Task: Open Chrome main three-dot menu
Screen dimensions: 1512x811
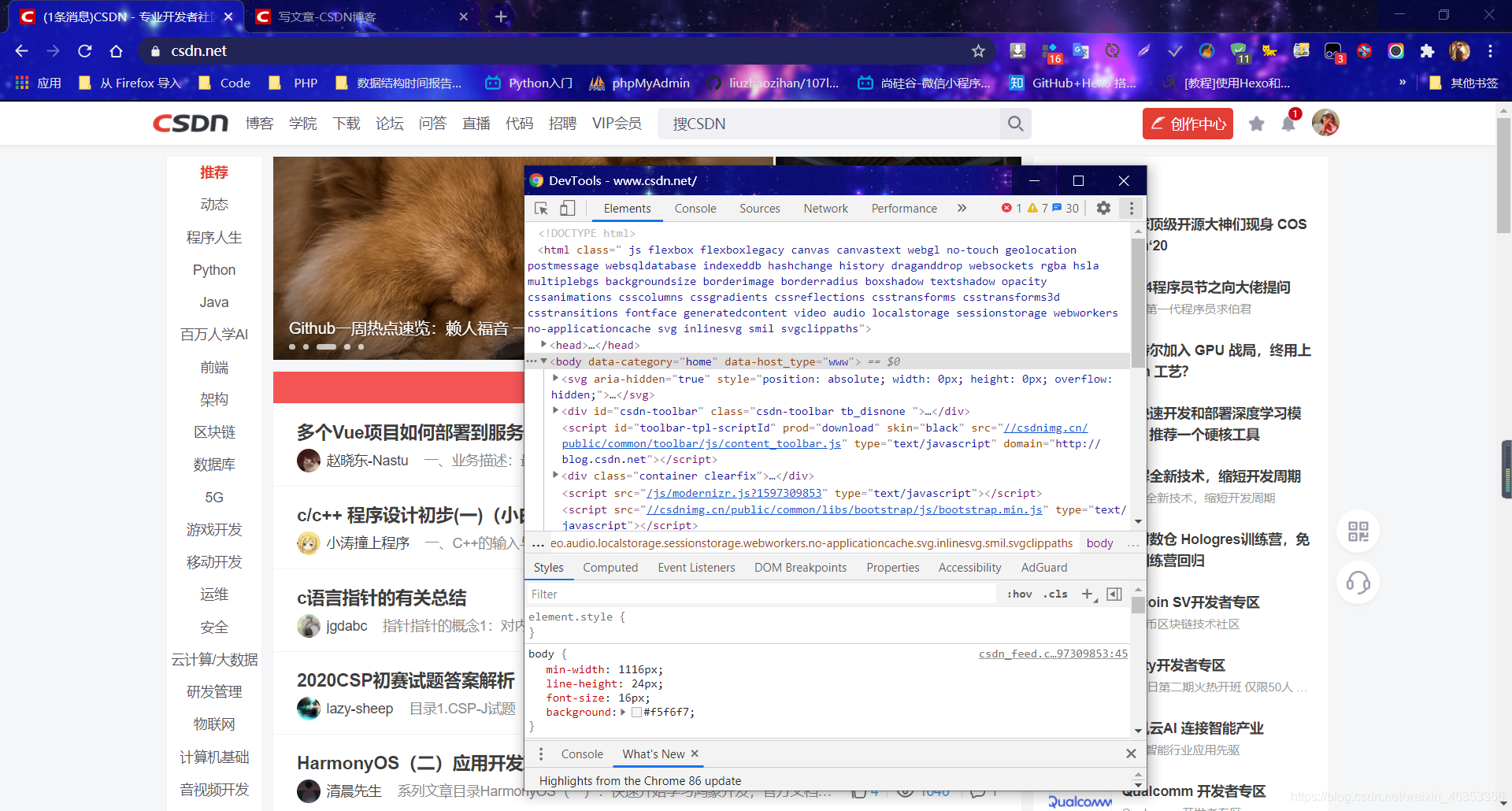Action: tap(1490, 51)
